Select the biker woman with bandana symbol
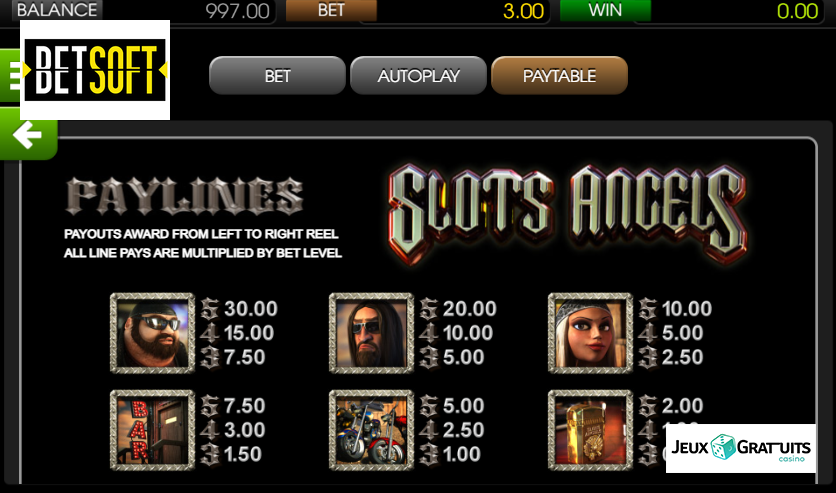 pos(590,333)
